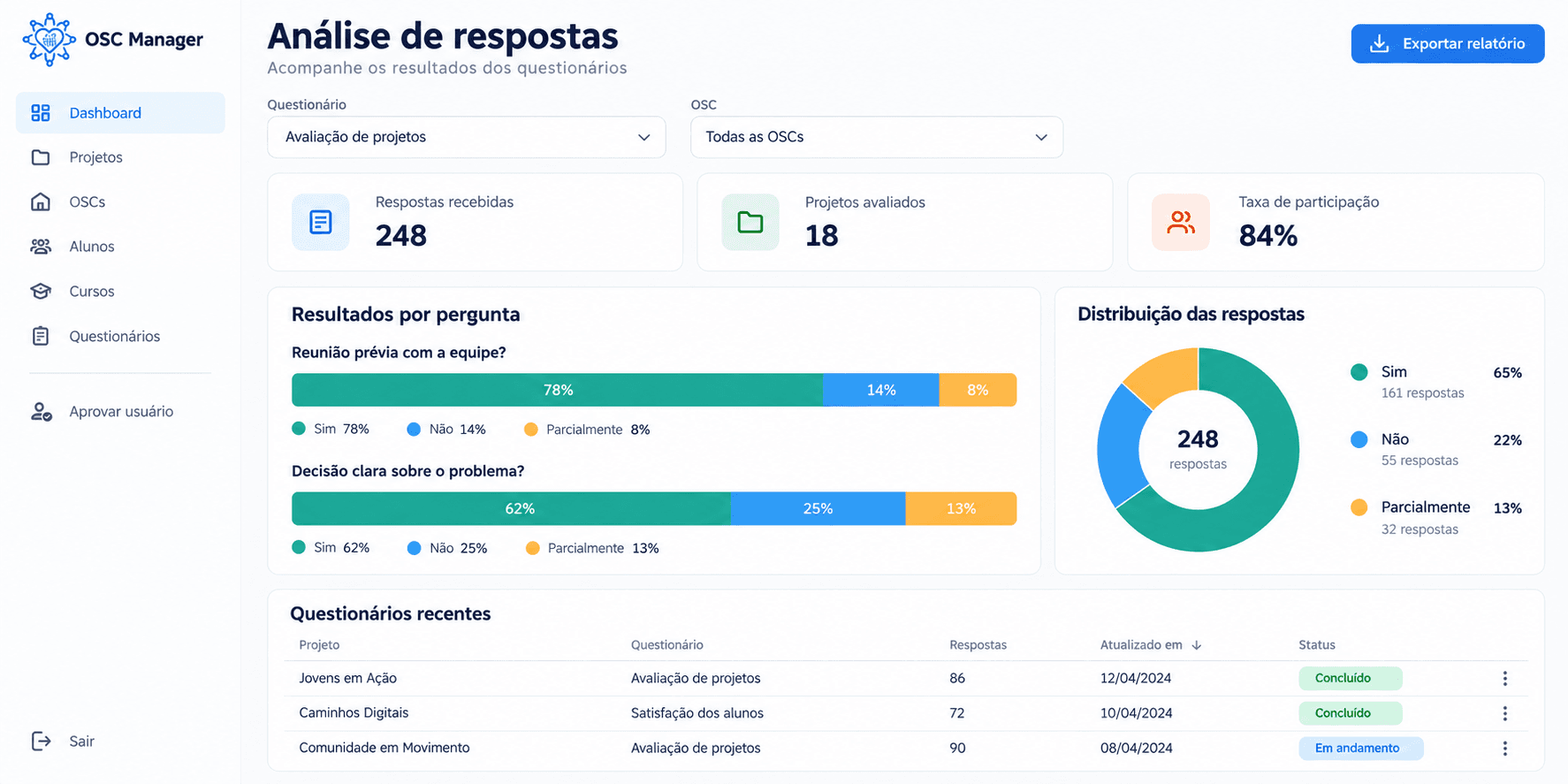1568x784 pixels.
Task: Click the 13% Parcialmente bar segment
Action: (x=961, y=509)
